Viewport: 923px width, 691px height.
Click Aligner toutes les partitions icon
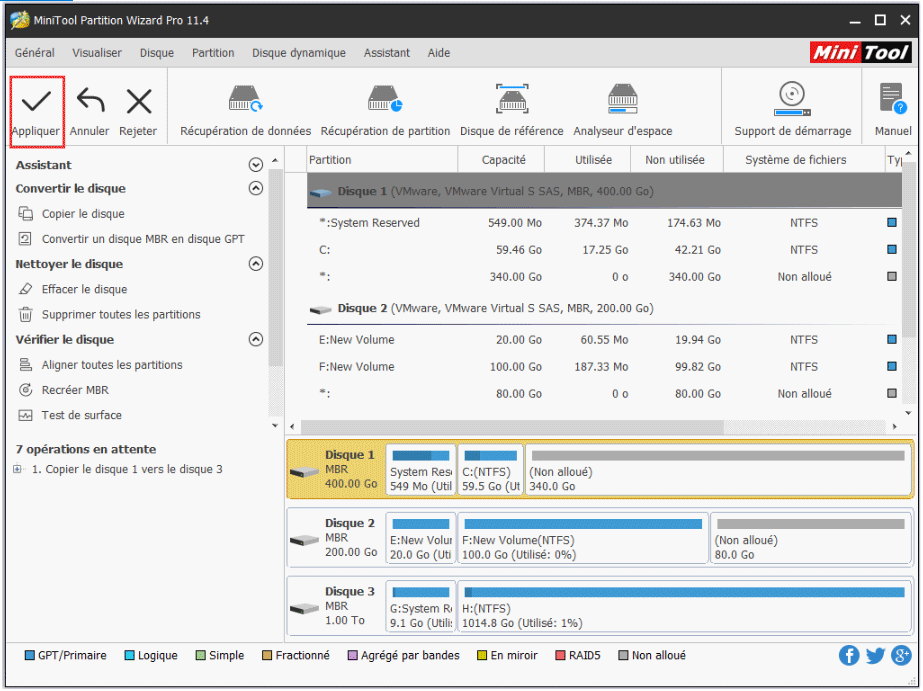point(25,365)
